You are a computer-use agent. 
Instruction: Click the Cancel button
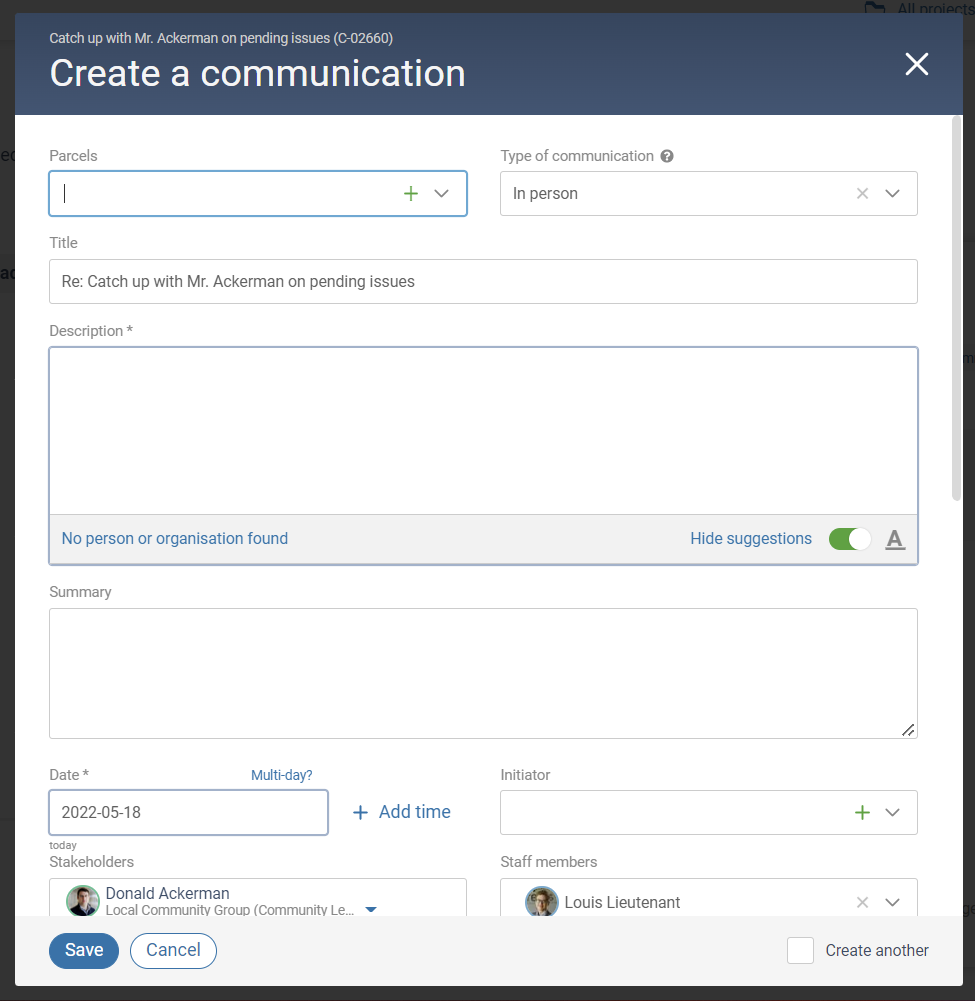tap(173, 950)
